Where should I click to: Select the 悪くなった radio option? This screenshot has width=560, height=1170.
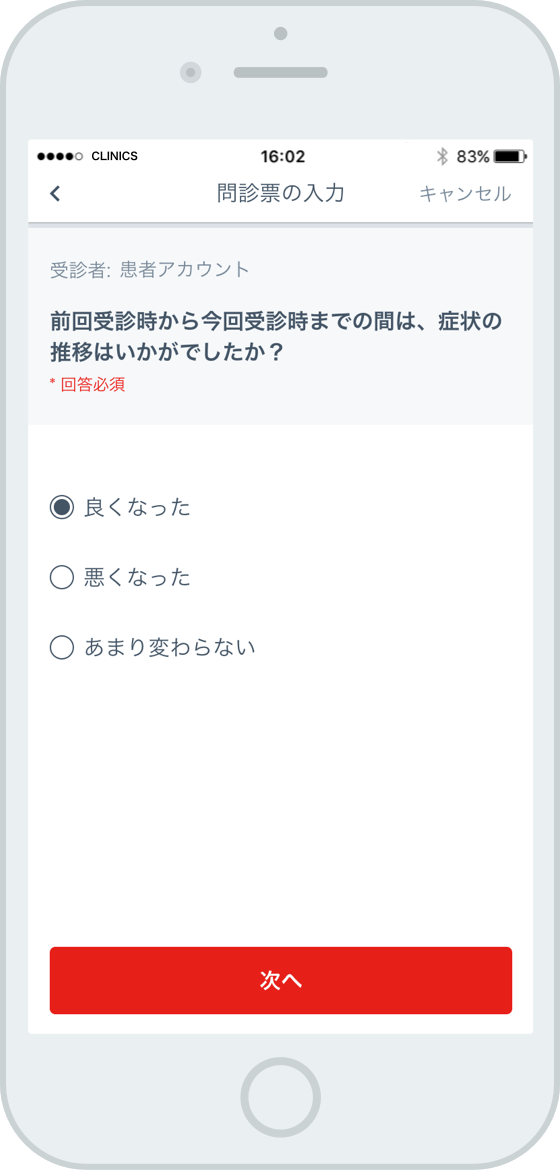click(120, 578)
